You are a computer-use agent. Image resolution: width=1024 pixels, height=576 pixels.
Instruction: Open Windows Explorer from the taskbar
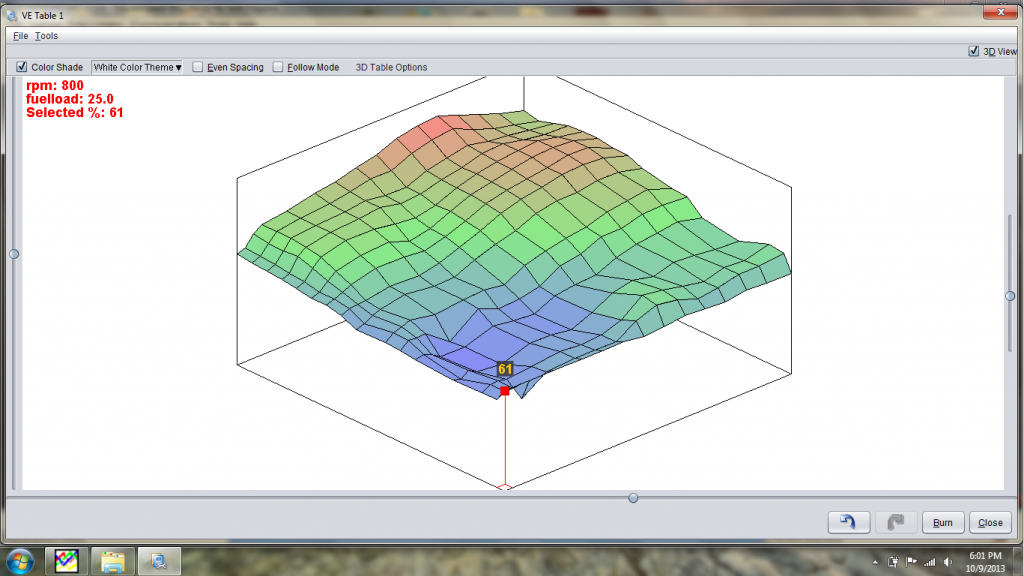tap(113, 560)
